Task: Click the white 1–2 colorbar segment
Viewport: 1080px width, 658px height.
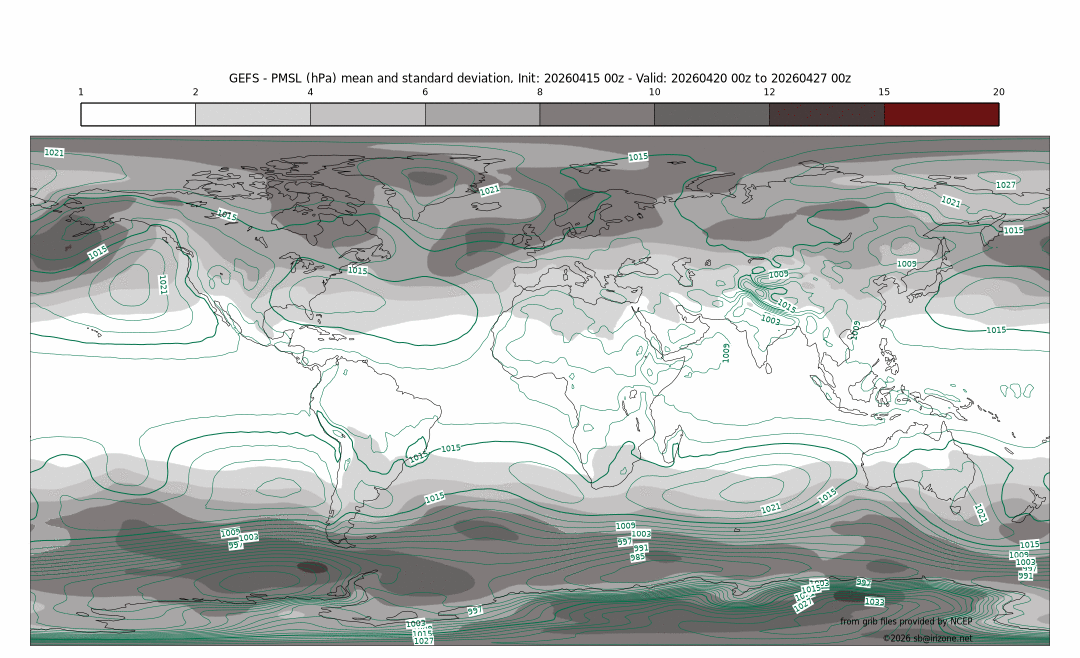Action: coord(138,114)
